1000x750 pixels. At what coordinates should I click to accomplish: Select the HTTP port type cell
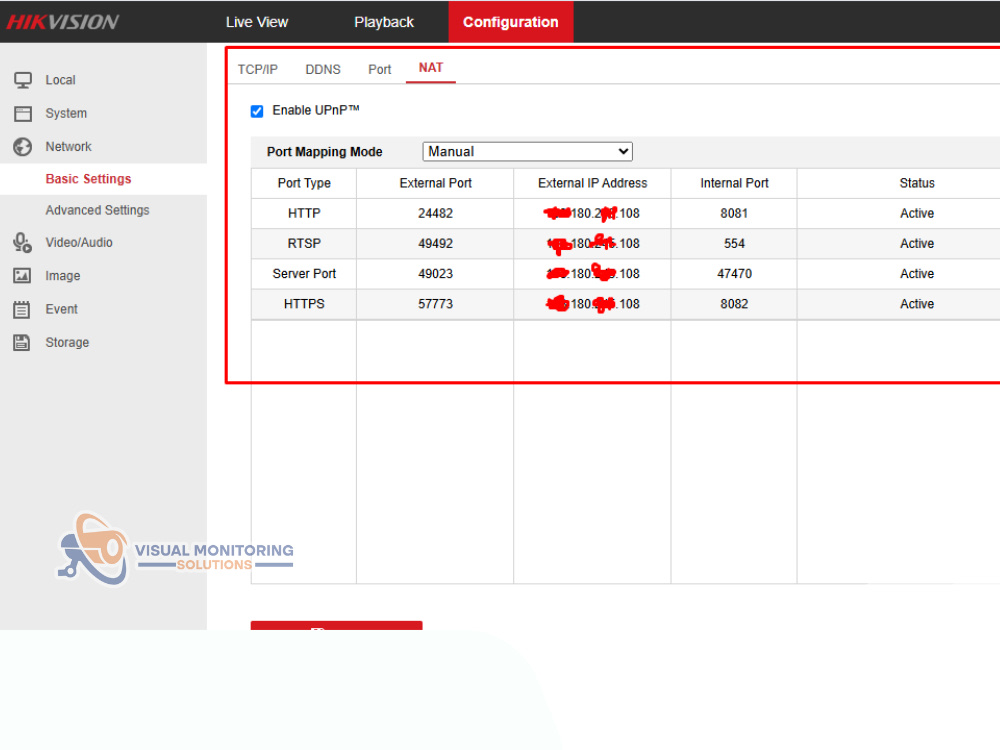pyautogui.click(x=304, y=214)
